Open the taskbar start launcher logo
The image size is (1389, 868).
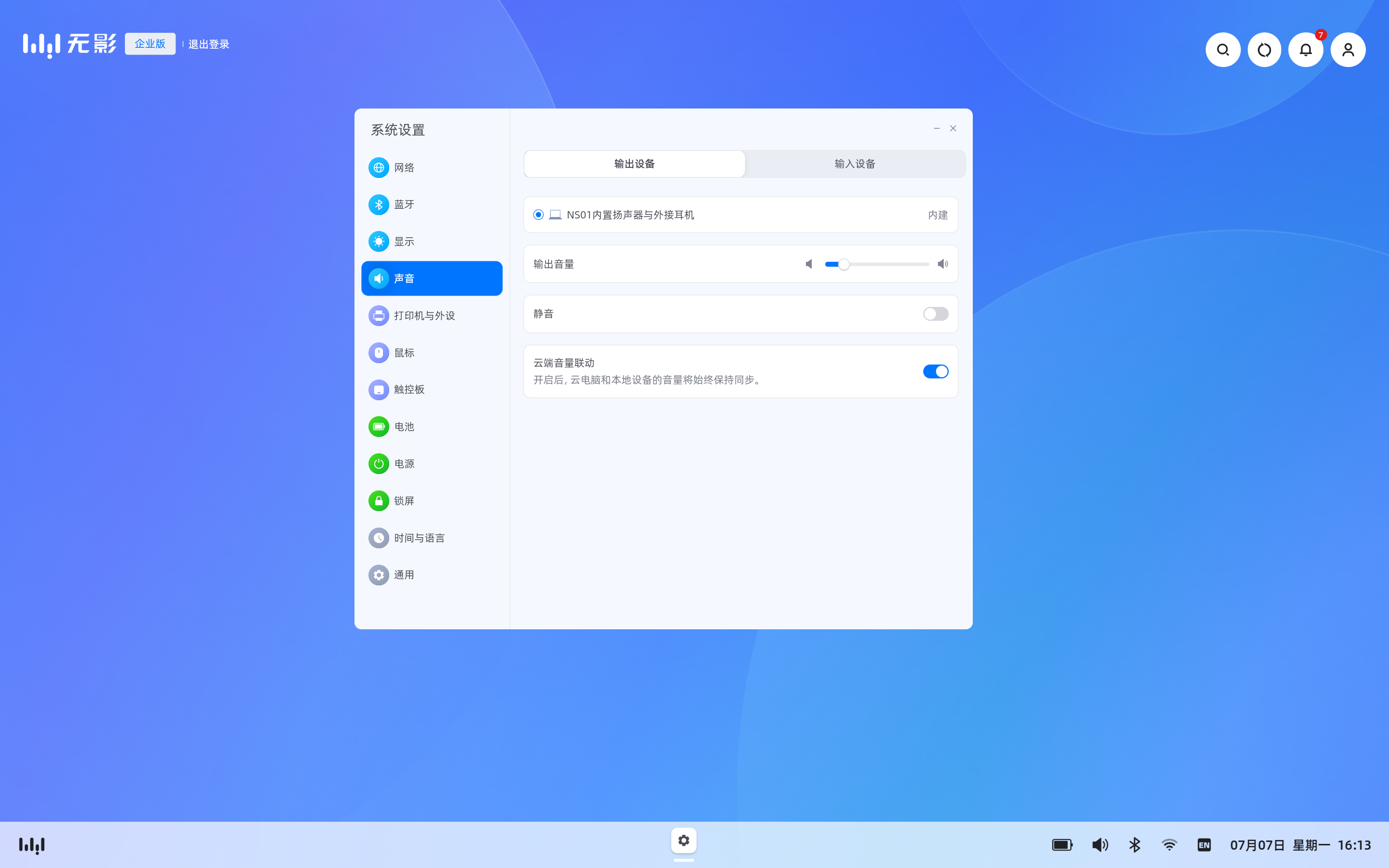pos(31,845)
